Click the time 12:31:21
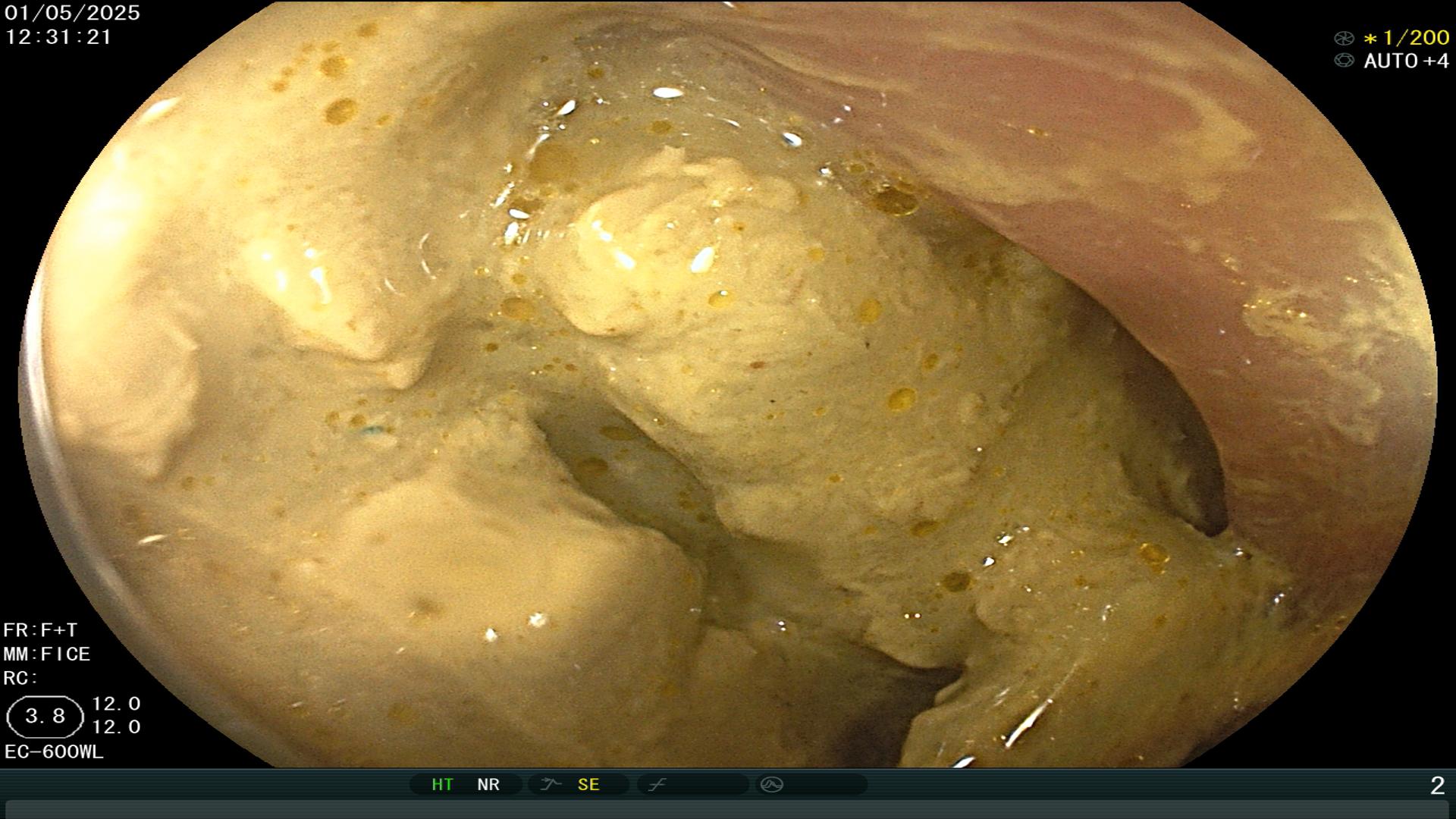 tap(58, 37)
